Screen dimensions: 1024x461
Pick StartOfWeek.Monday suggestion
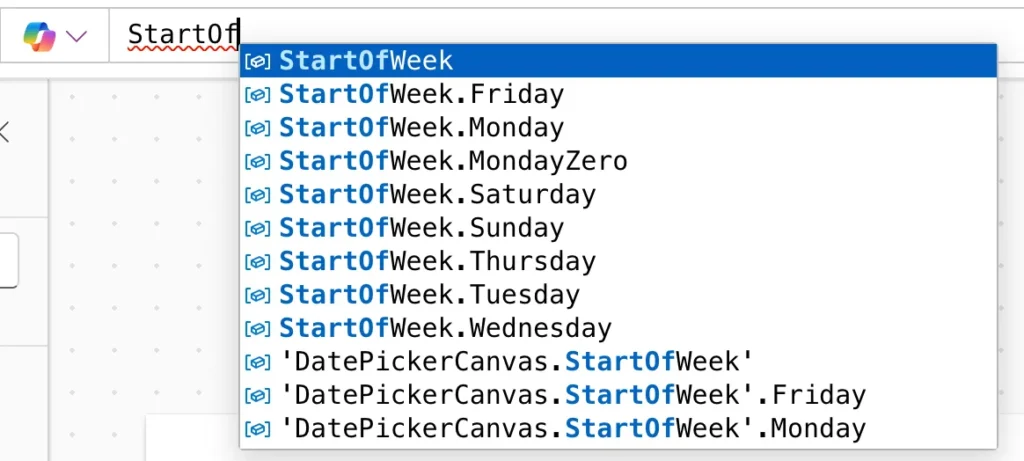point(618,127)
